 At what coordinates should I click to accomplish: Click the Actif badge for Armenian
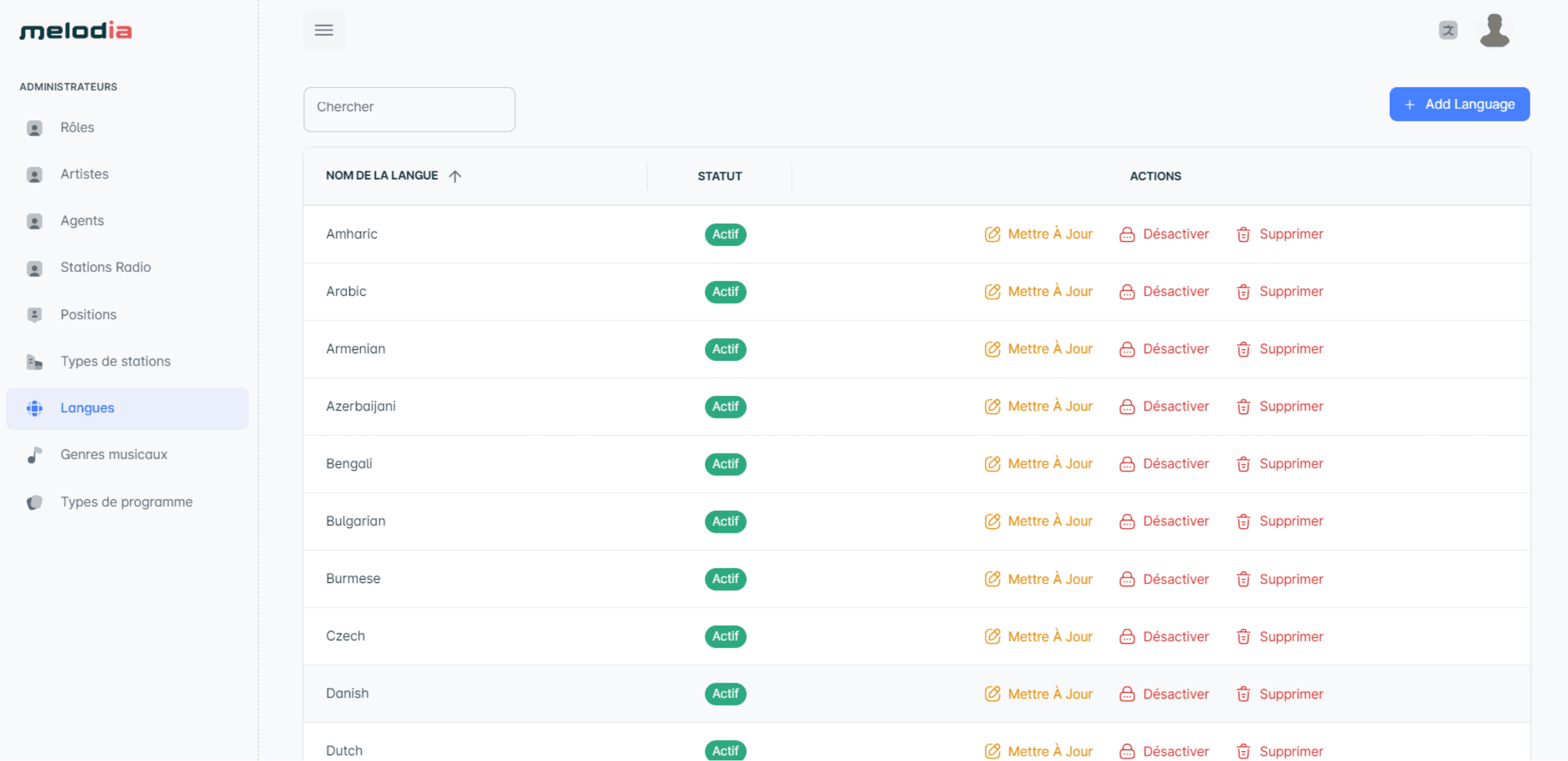point(725,349)
